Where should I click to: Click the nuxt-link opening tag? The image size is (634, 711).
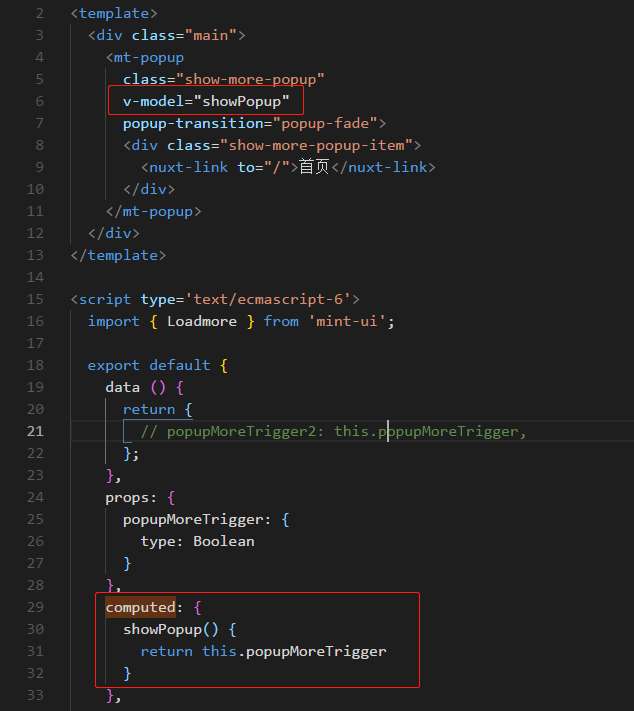(184, 167)
